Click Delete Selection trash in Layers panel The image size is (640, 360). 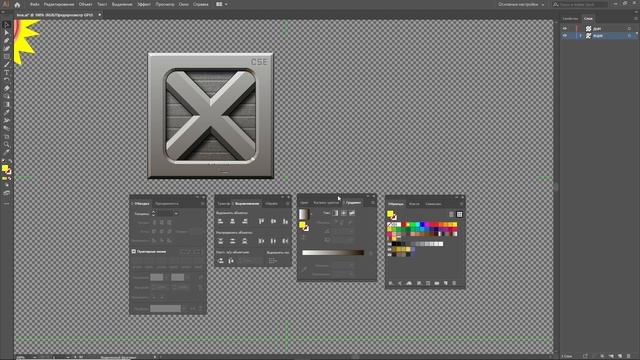(x=629, y=356)
